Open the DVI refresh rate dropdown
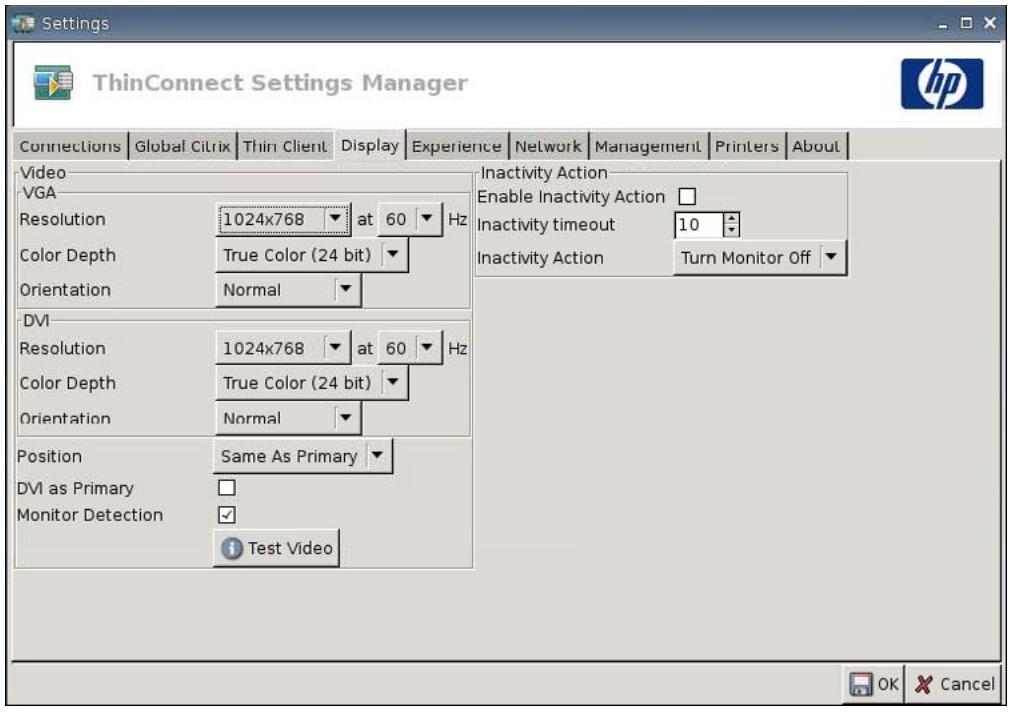1012x712 pixels. tap(410, 349)
